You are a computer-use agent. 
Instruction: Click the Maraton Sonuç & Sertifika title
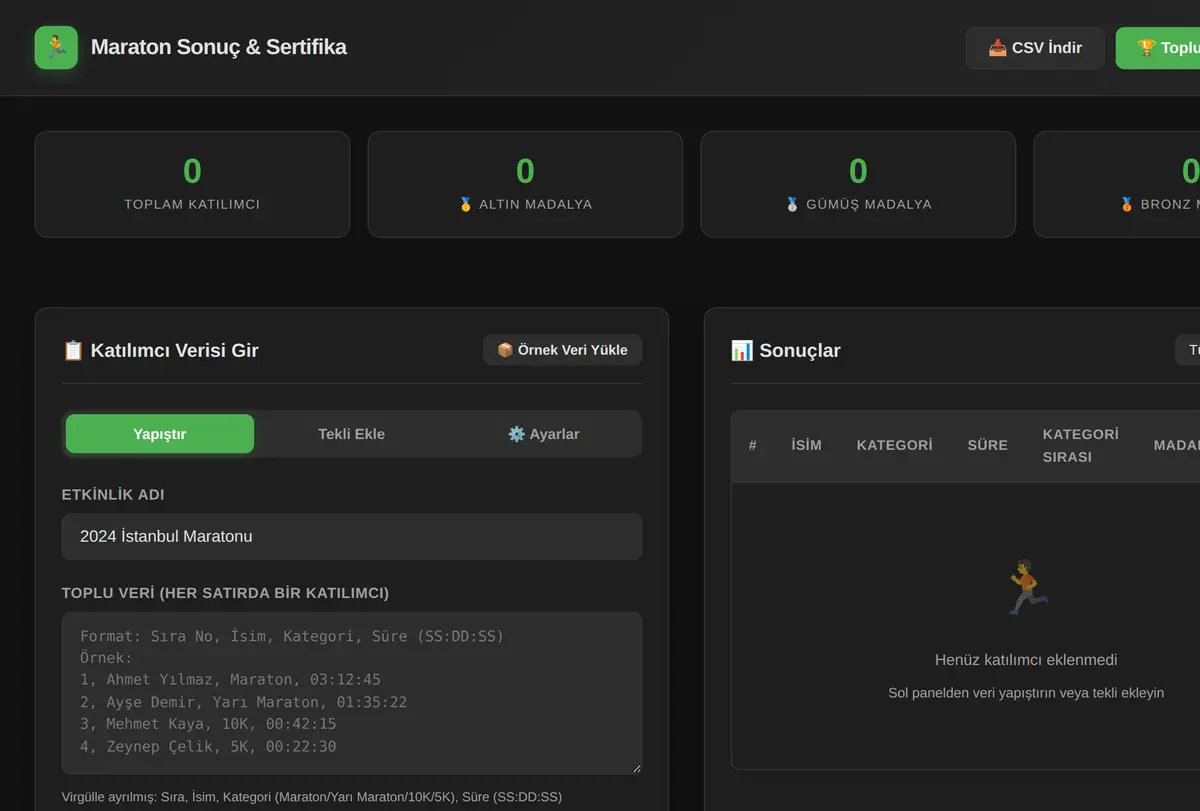(219, 47)
